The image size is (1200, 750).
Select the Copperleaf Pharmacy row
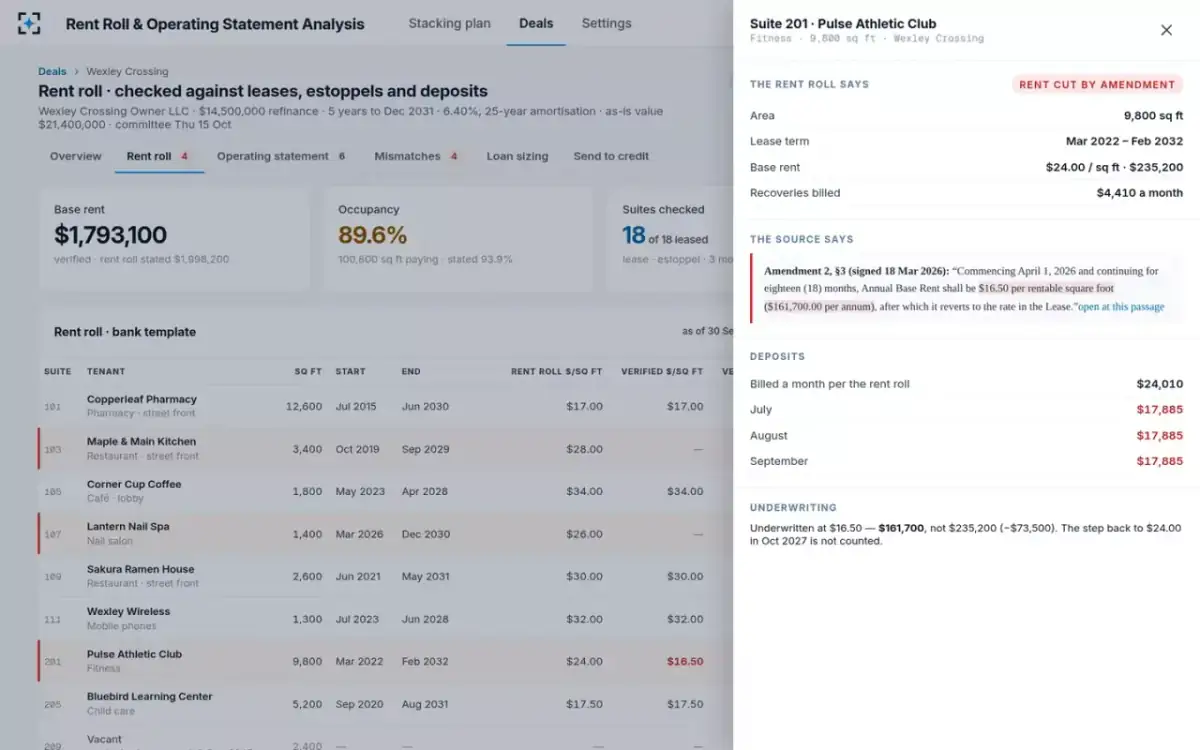click(x=386, y=406)
